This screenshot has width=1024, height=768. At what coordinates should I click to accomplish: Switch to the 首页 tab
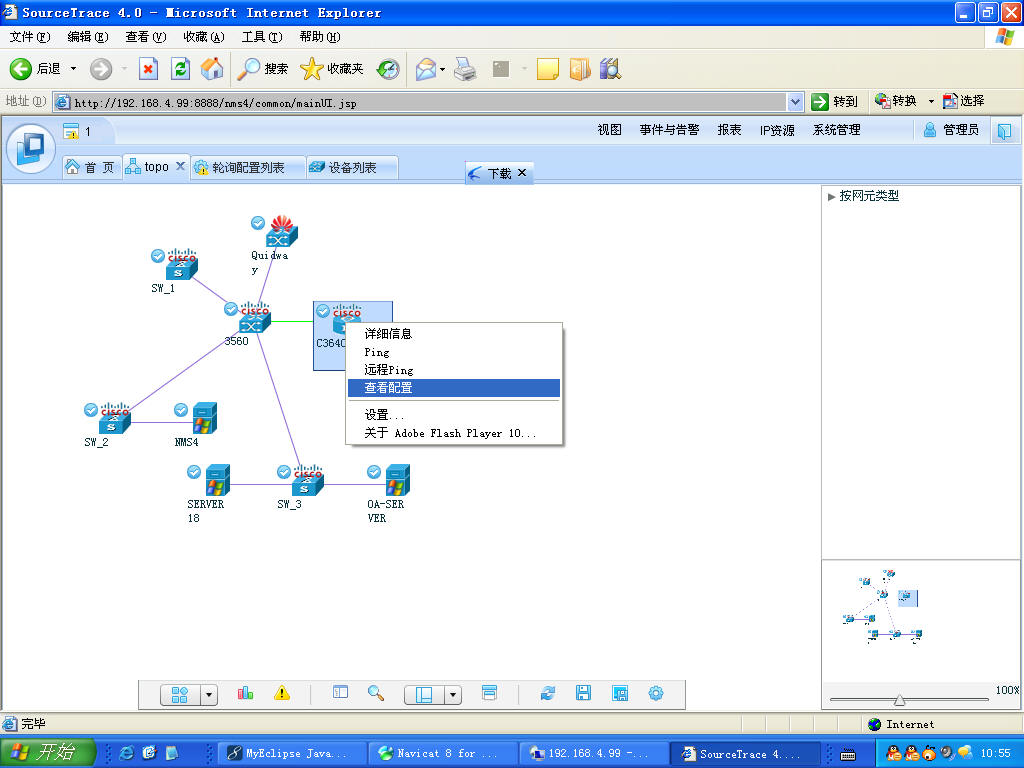click(91, 168)
